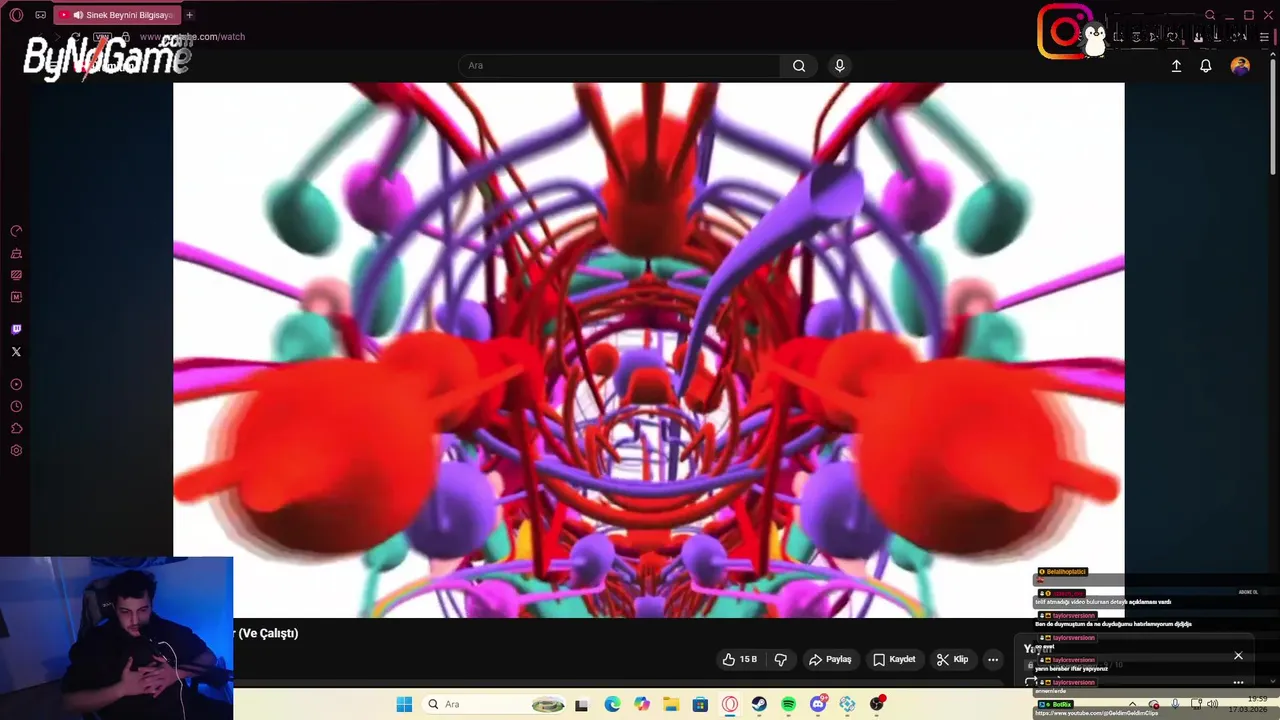The height and width of the screenshot is (720, 1280).
Task: Open Opera's search tabs magnifier in title bar
Action: [x=1210, y=15]
